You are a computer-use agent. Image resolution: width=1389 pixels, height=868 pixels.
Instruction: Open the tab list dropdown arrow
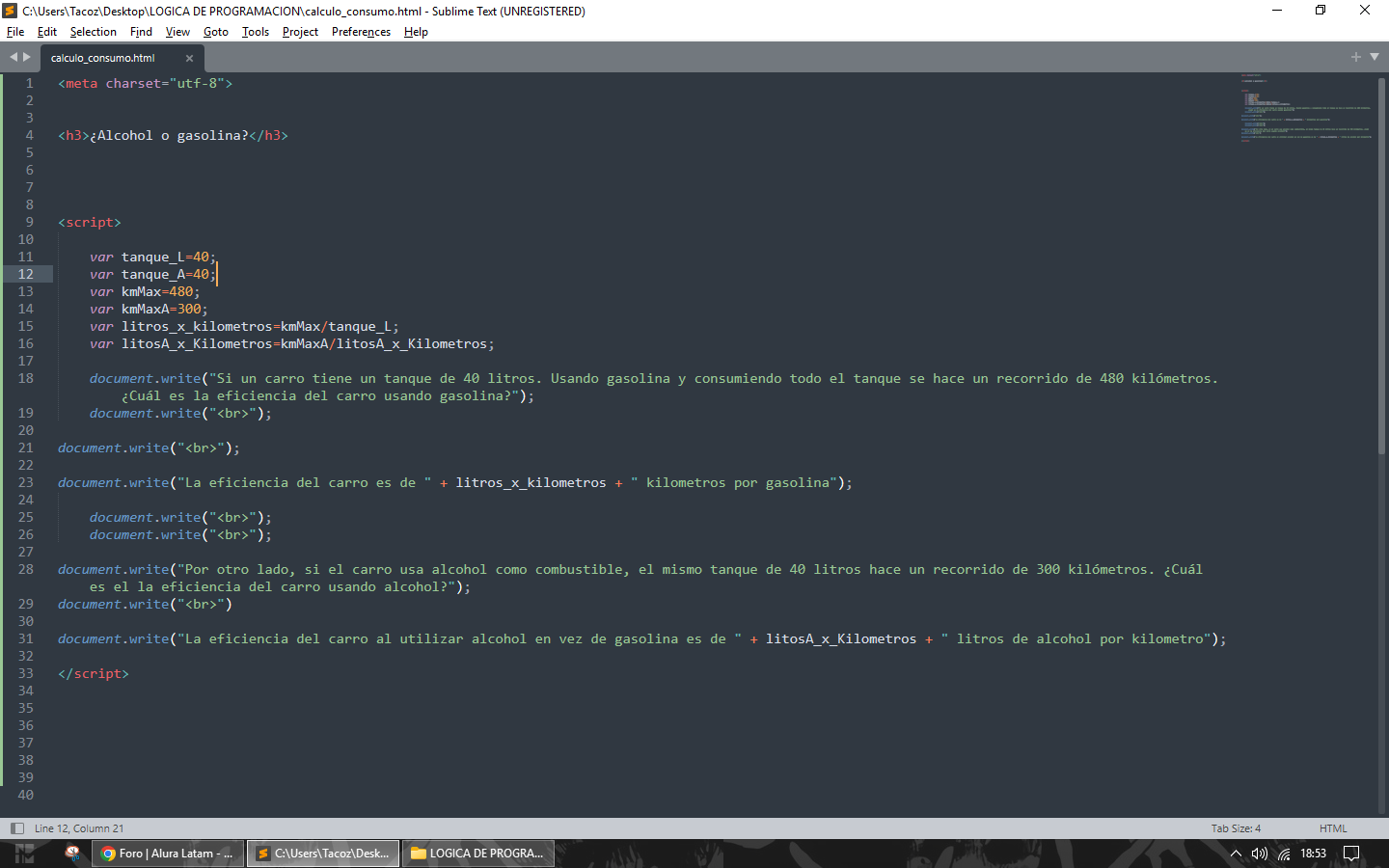click(x=1375, y=57)
